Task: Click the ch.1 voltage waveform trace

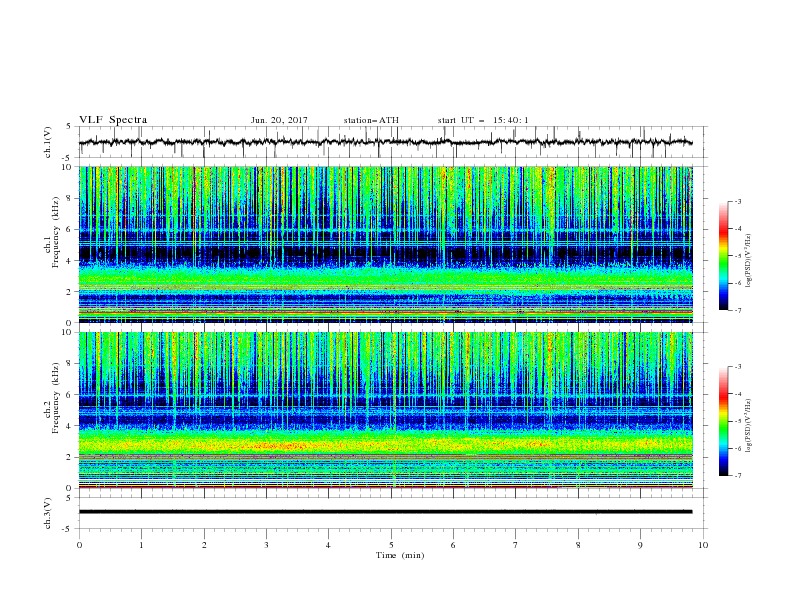Action: pos(385,142)
